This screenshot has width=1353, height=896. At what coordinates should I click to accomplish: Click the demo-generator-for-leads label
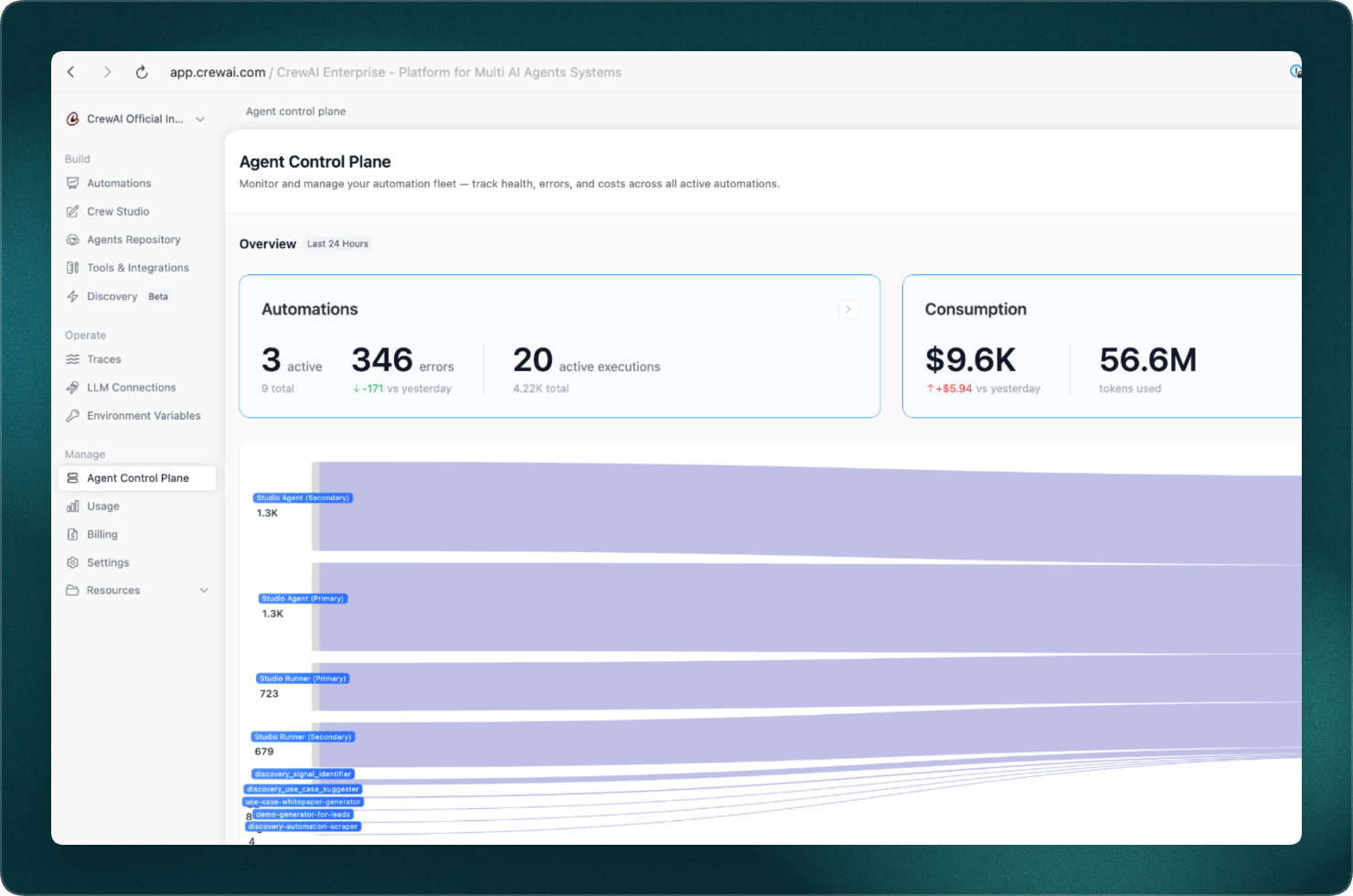pyautogui.click(x=303, y=815)
